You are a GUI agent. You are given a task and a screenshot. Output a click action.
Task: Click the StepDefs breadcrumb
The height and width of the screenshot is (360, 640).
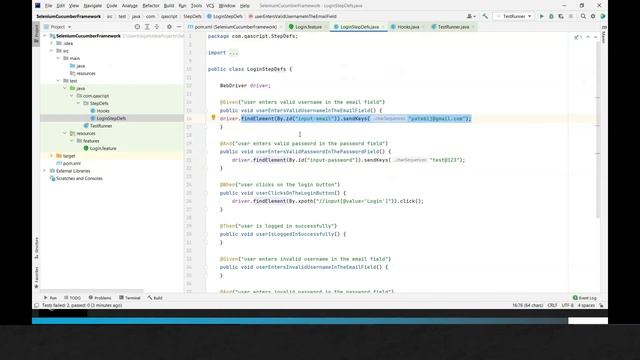[x=192, y=16]
